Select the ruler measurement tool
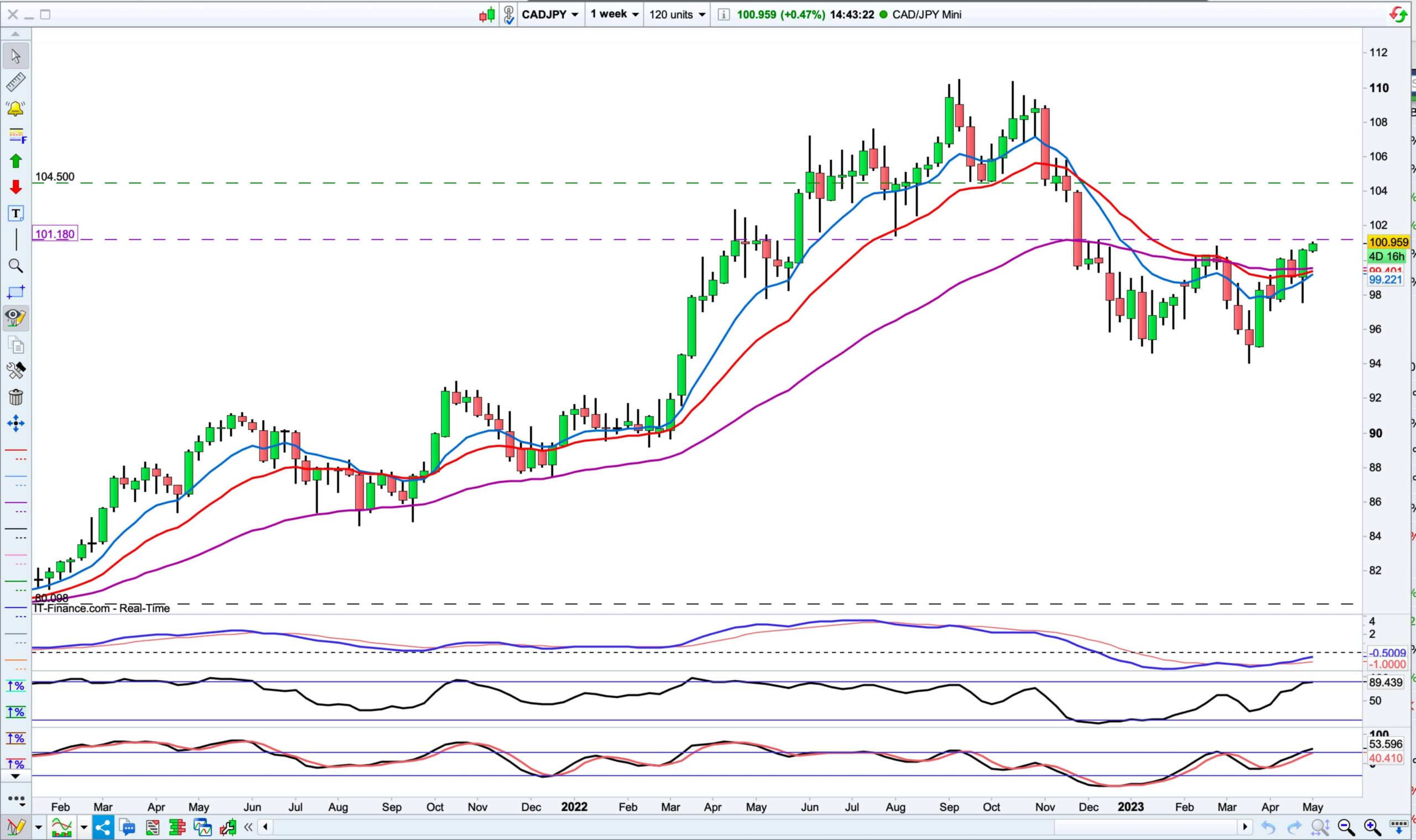The image size is (1416, 840). (x=15, y=82)
